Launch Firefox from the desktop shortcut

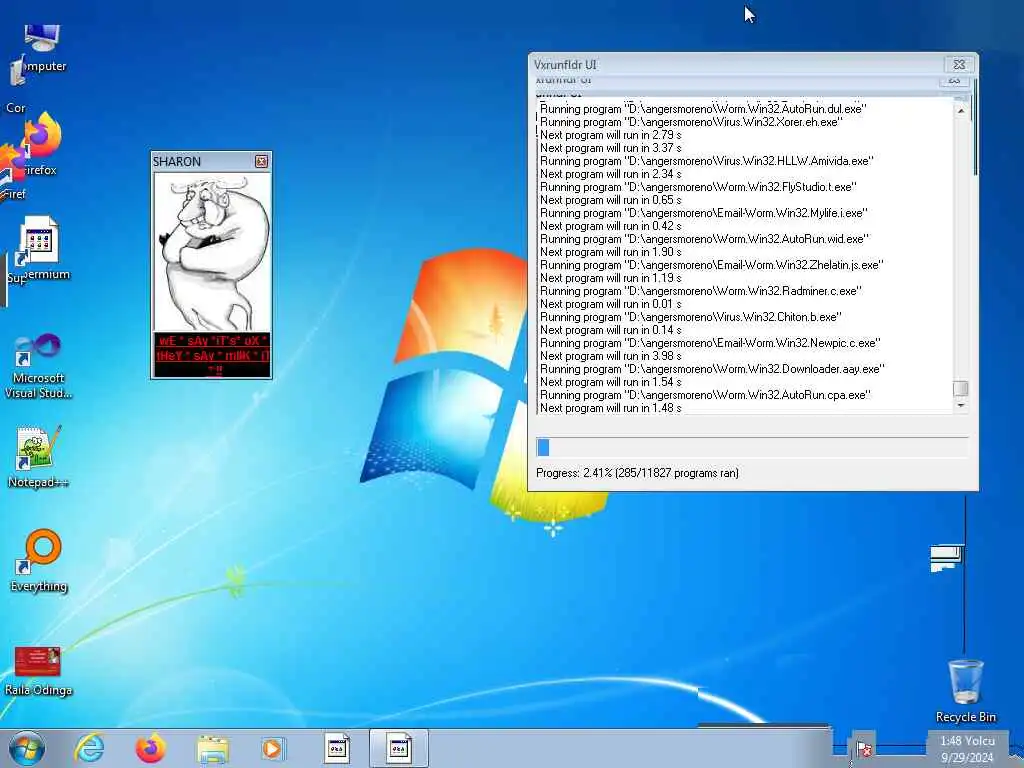click(x=40, y=145)
